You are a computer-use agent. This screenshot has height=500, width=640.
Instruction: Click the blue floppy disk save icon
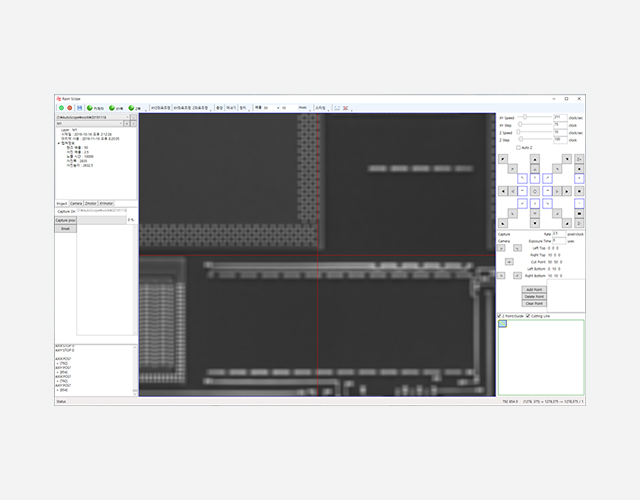tap(80, 108)
